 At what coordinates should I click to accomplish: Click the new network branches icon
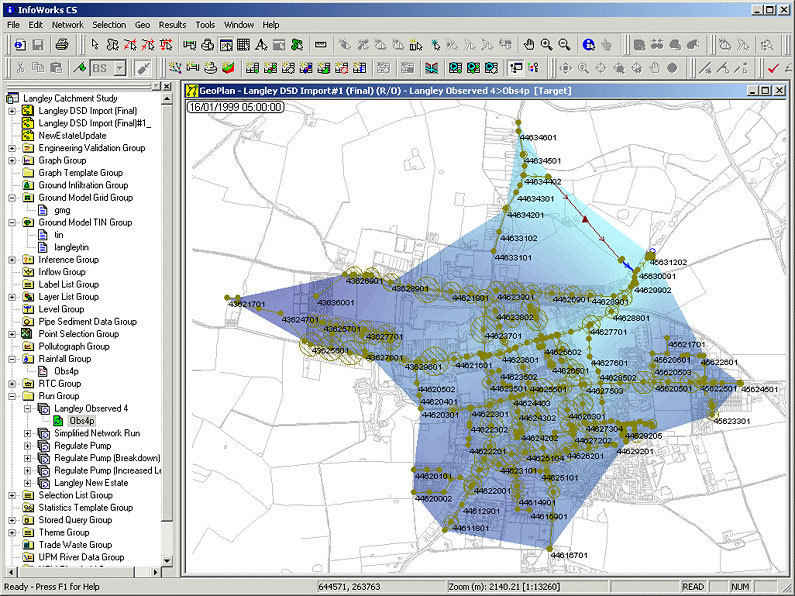[175, 68]
